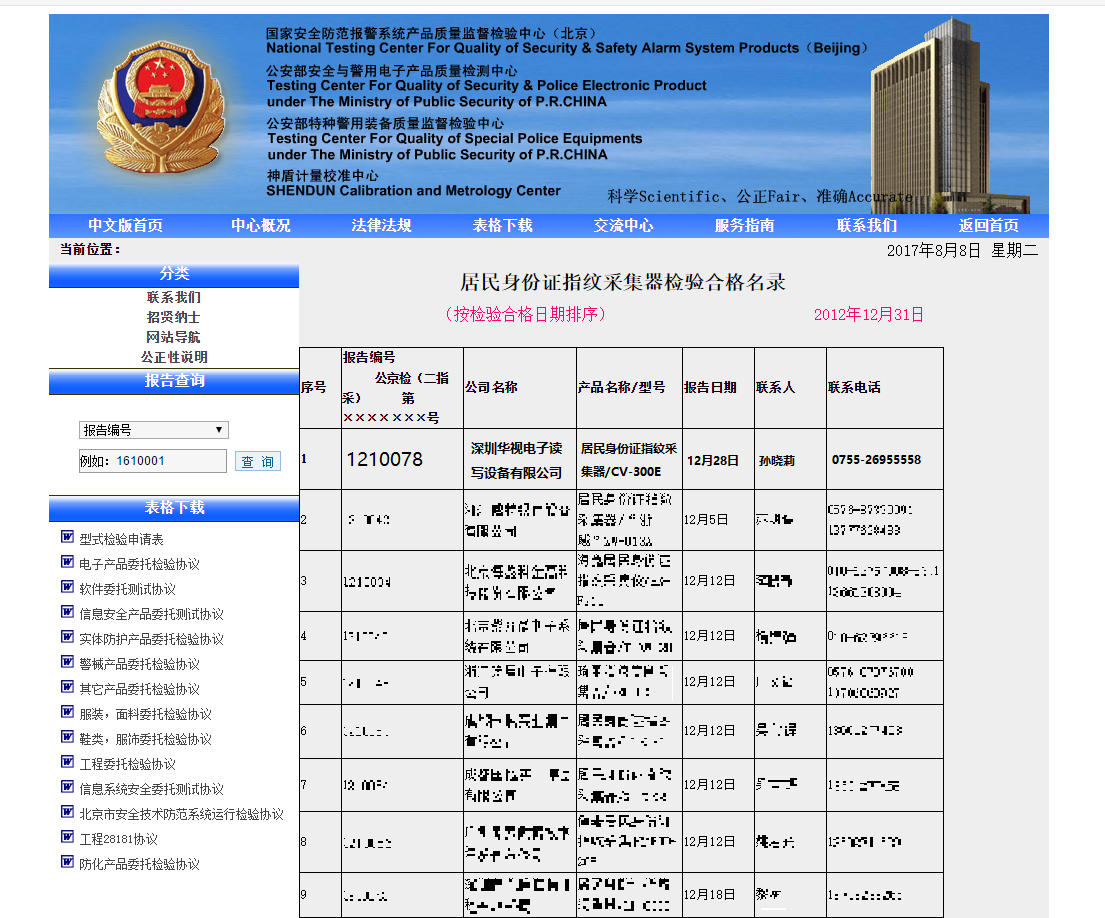Image resolution: width=1105 pixels, height=918 pixels.
Task: Open the 公正性说明 sidebar link
Action: point(173,357)
